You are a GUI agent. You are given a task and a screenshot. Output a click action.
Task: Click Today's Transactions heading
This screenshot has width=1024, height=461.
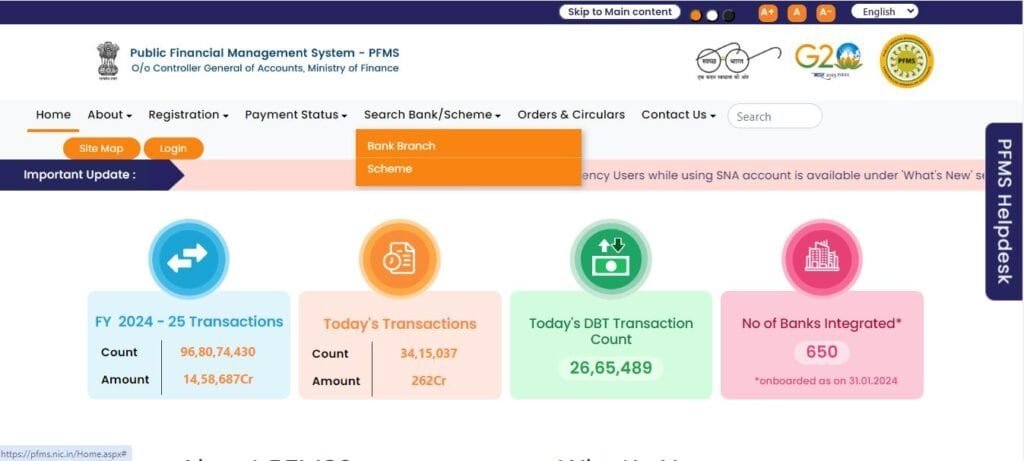click(x=400, y=324)
